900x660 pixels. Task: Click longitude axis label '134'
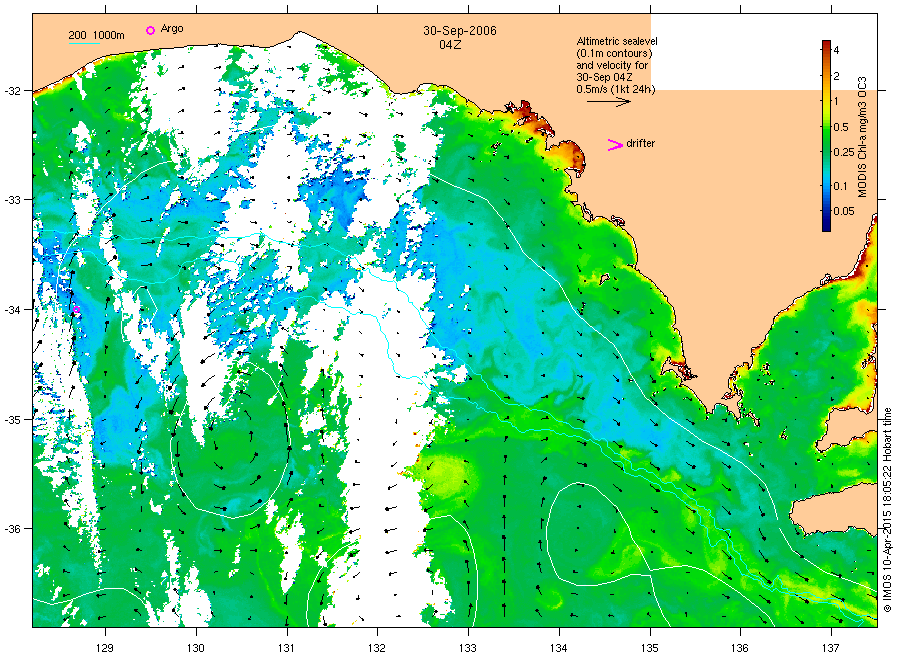(x=558, y=648)
